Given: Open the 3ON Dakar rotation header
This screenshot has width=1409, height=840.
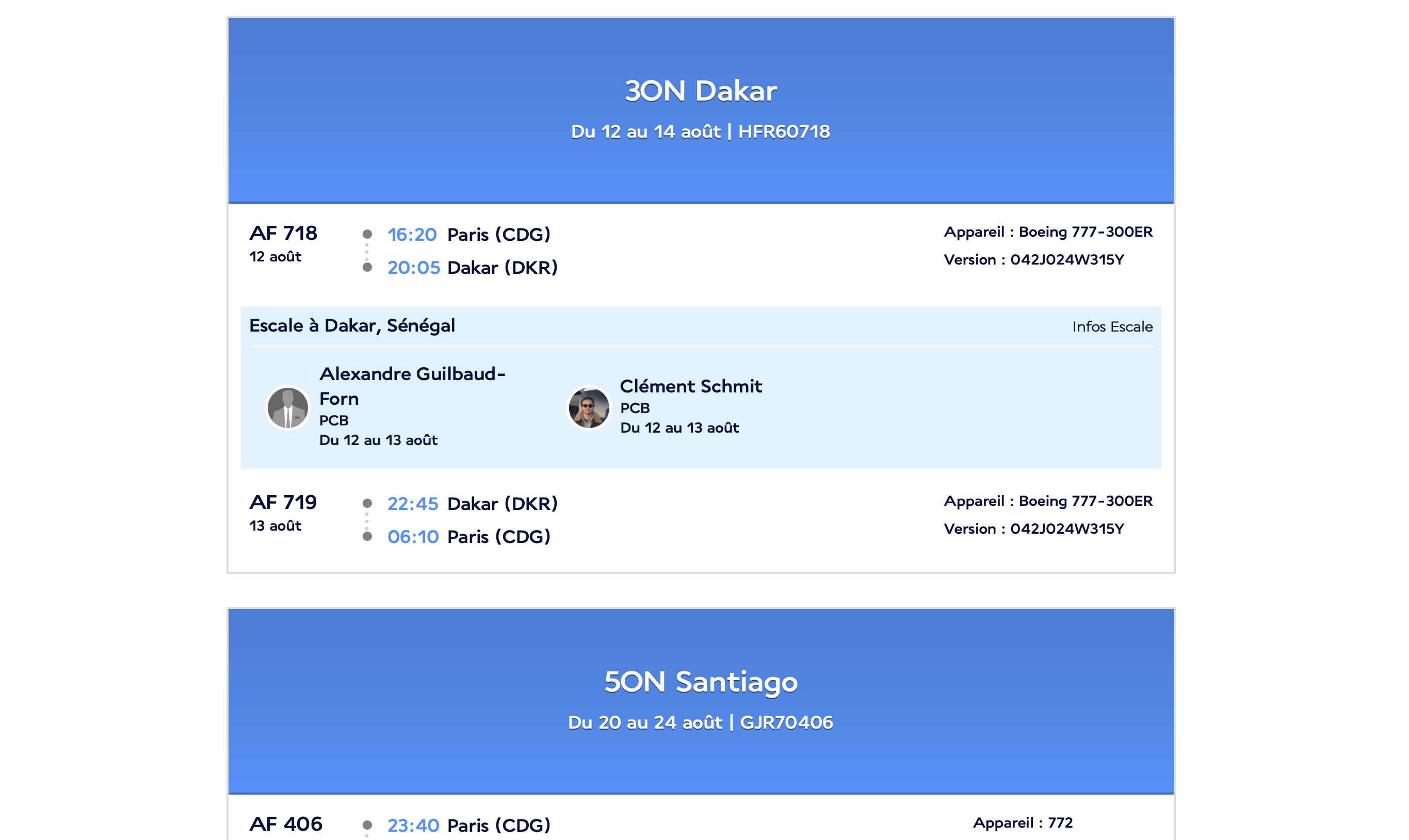Looking at the screenshot, I should 701,89.
